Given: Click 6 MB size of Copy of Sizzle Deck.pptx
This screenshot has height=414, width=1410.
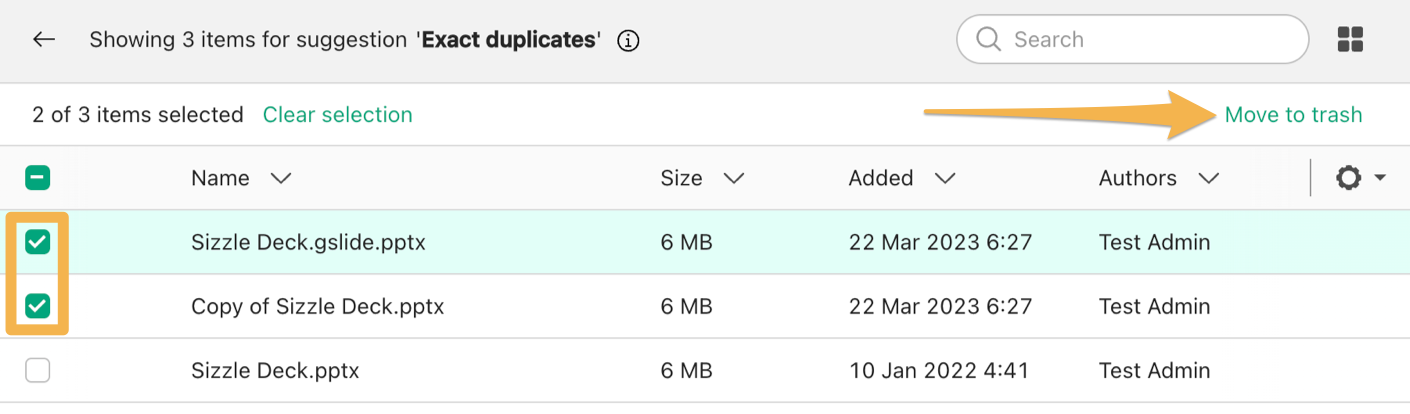Looking at the screenshot, I should click(686, 306).
